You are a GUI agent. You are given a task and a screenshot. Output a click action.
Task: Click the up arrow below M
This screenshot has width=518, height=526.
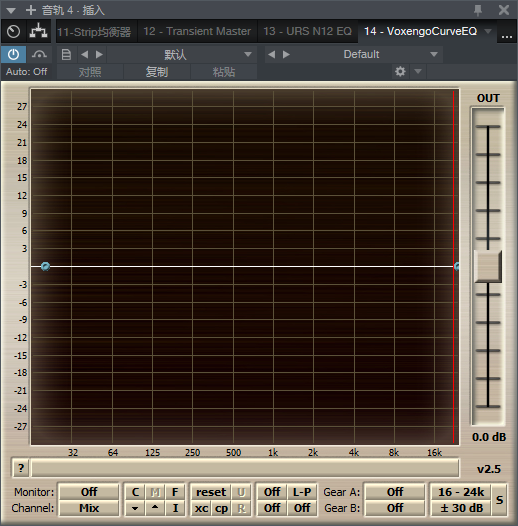[155, 508]
